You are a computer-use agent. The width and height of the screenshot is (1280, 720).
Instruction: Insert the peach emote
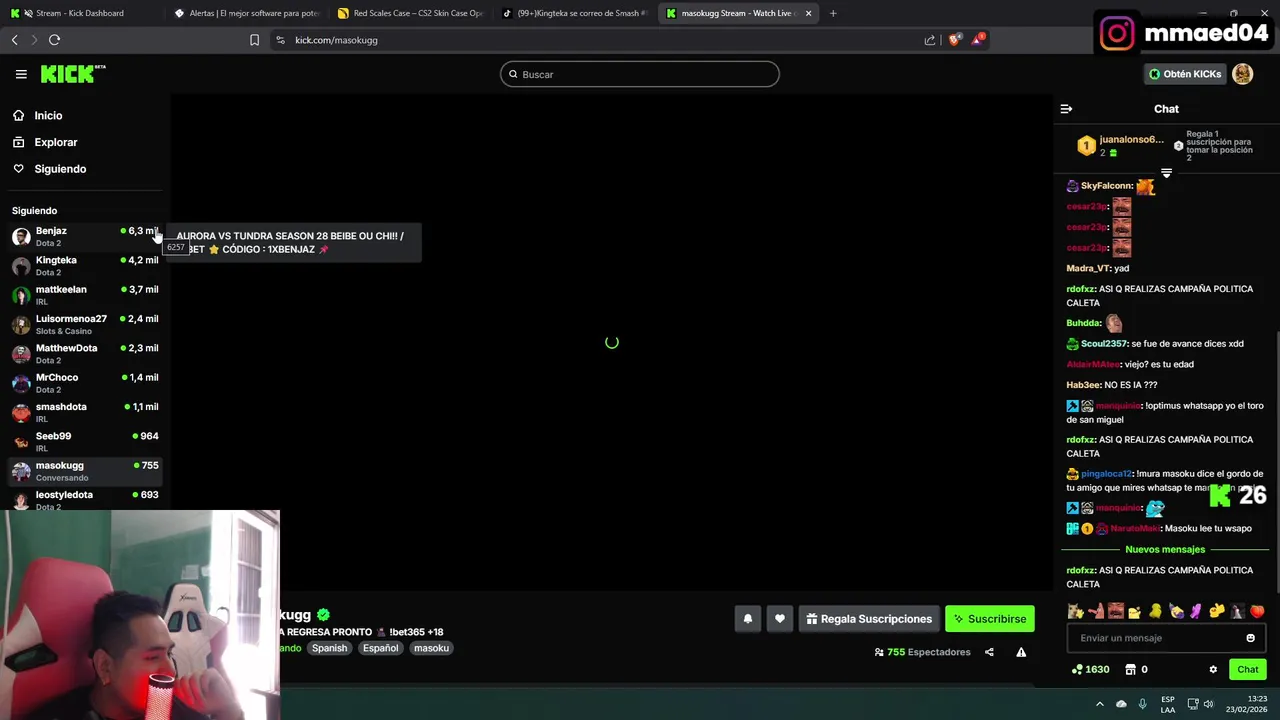(1257, 611)
